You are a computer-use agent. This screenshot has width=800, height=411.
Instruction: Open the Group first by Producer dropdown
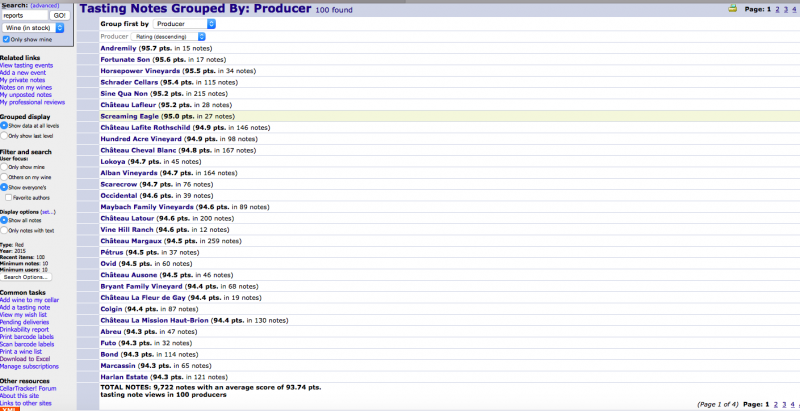(184, 24)
